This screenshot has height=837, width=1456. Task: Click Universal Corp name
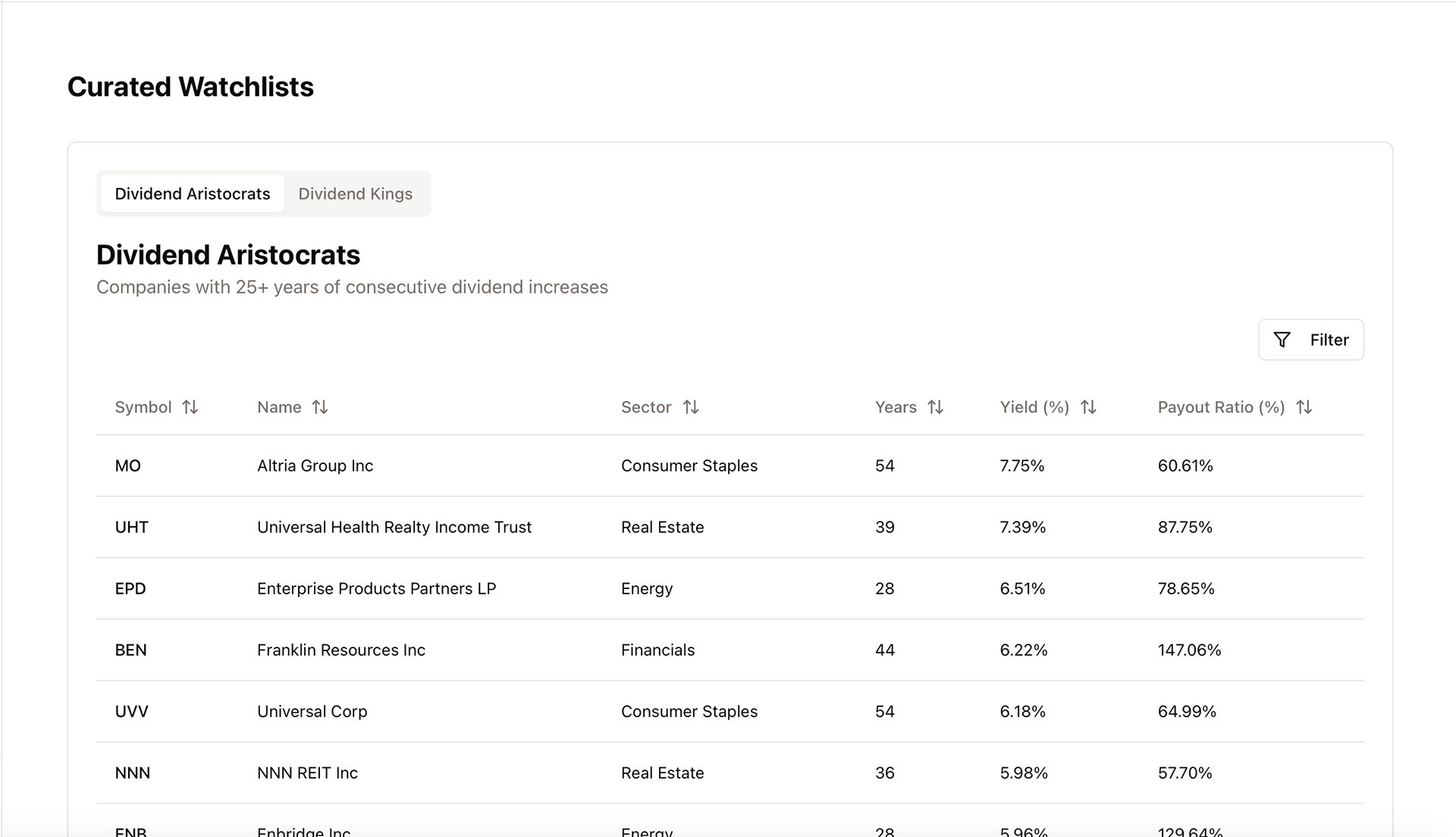312,711
